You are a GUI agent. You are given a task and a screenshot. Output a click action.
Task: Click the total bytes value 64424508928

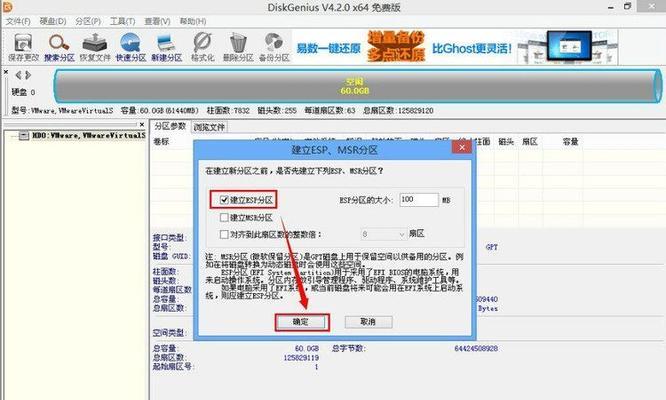point(476,348)
